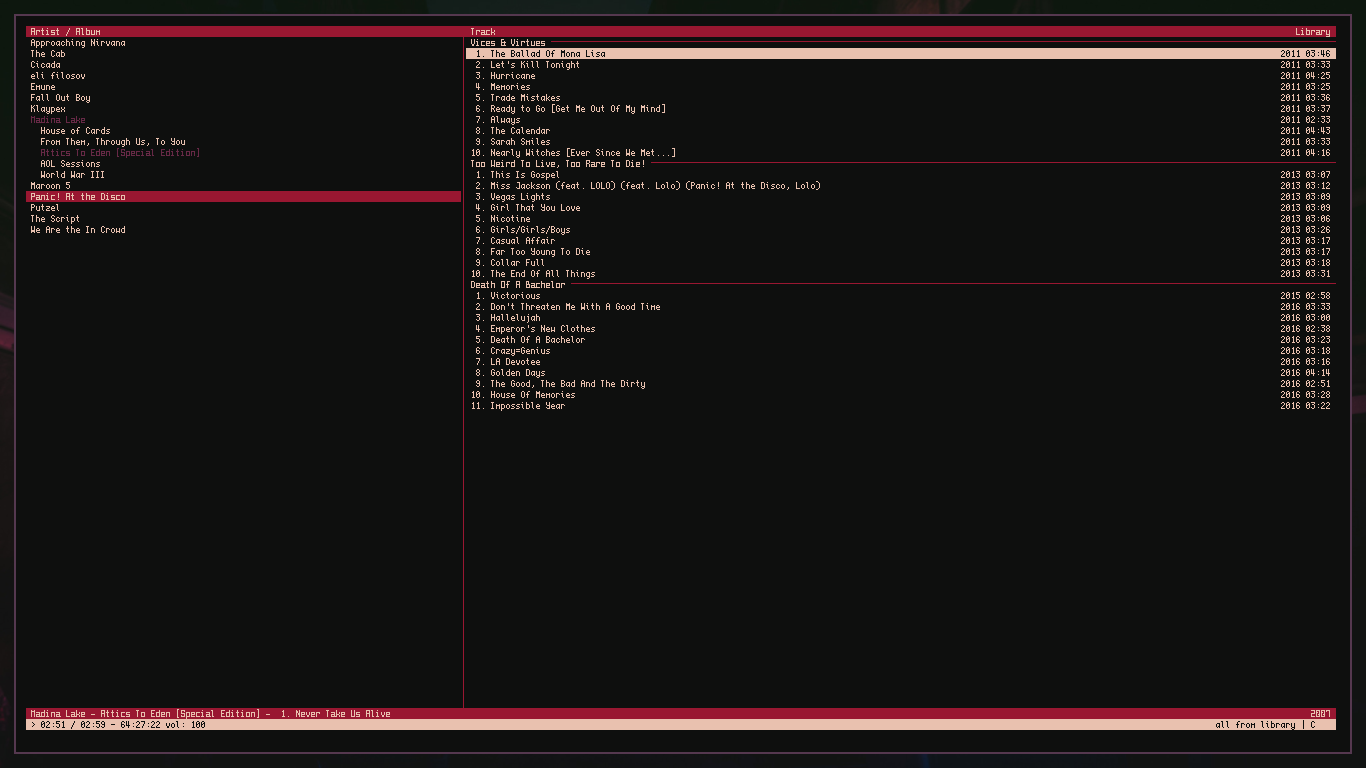The width and height of the screenshot is (1366, 768).
Task: Select the artist We Are the In Crowd
Action: click(76, 229)
